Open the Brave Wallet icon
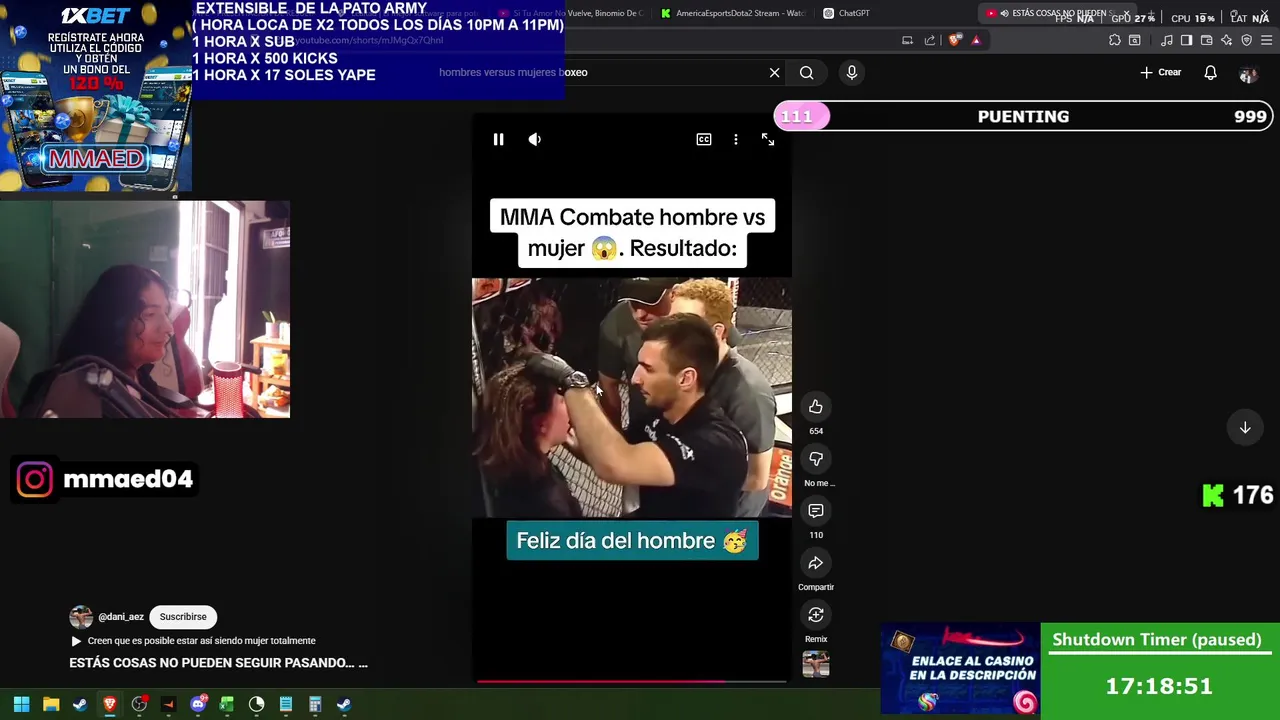 click(x=1207, y=41)
